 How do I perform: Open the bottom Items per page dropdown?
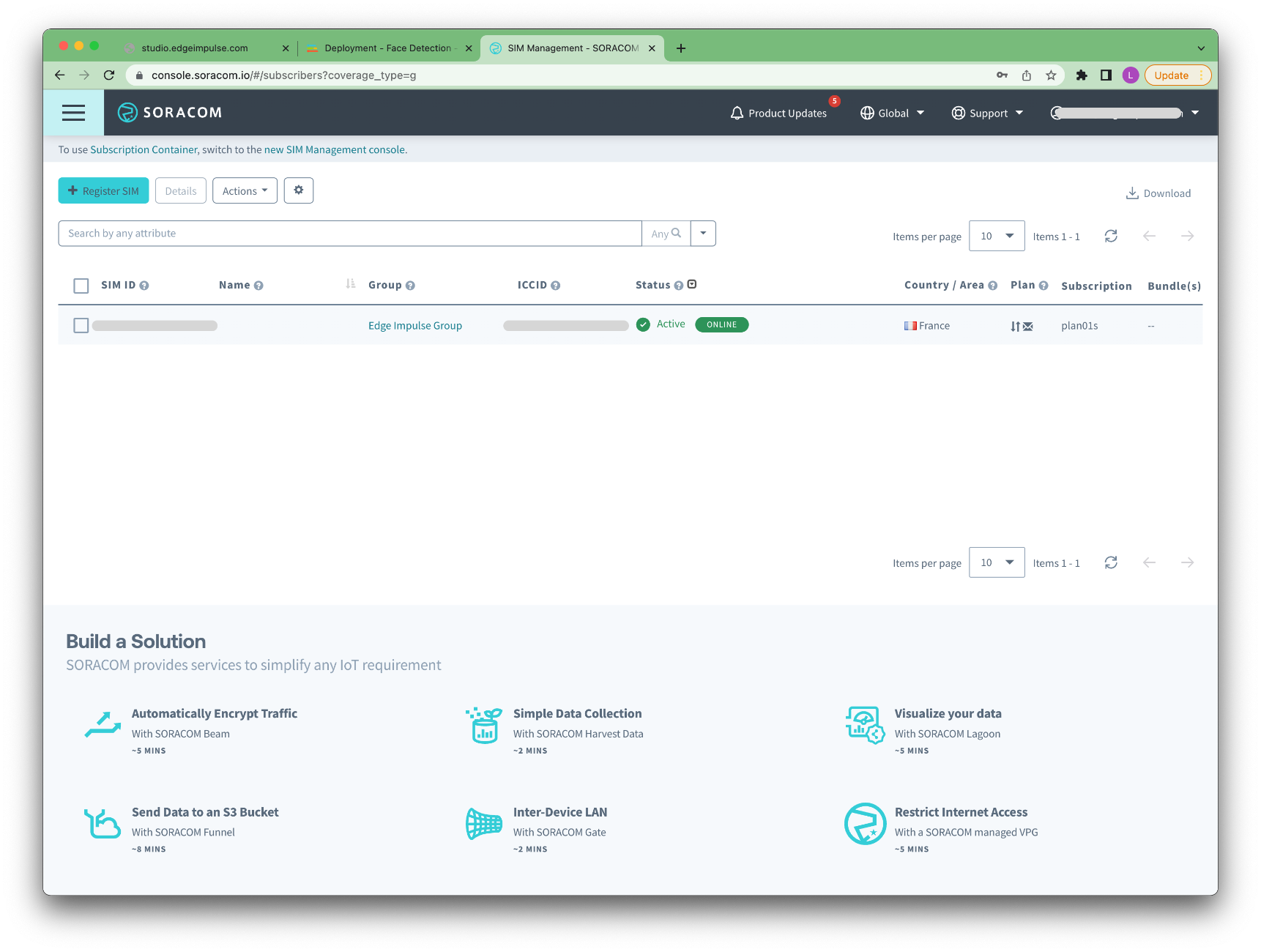(x=997, y=562)
